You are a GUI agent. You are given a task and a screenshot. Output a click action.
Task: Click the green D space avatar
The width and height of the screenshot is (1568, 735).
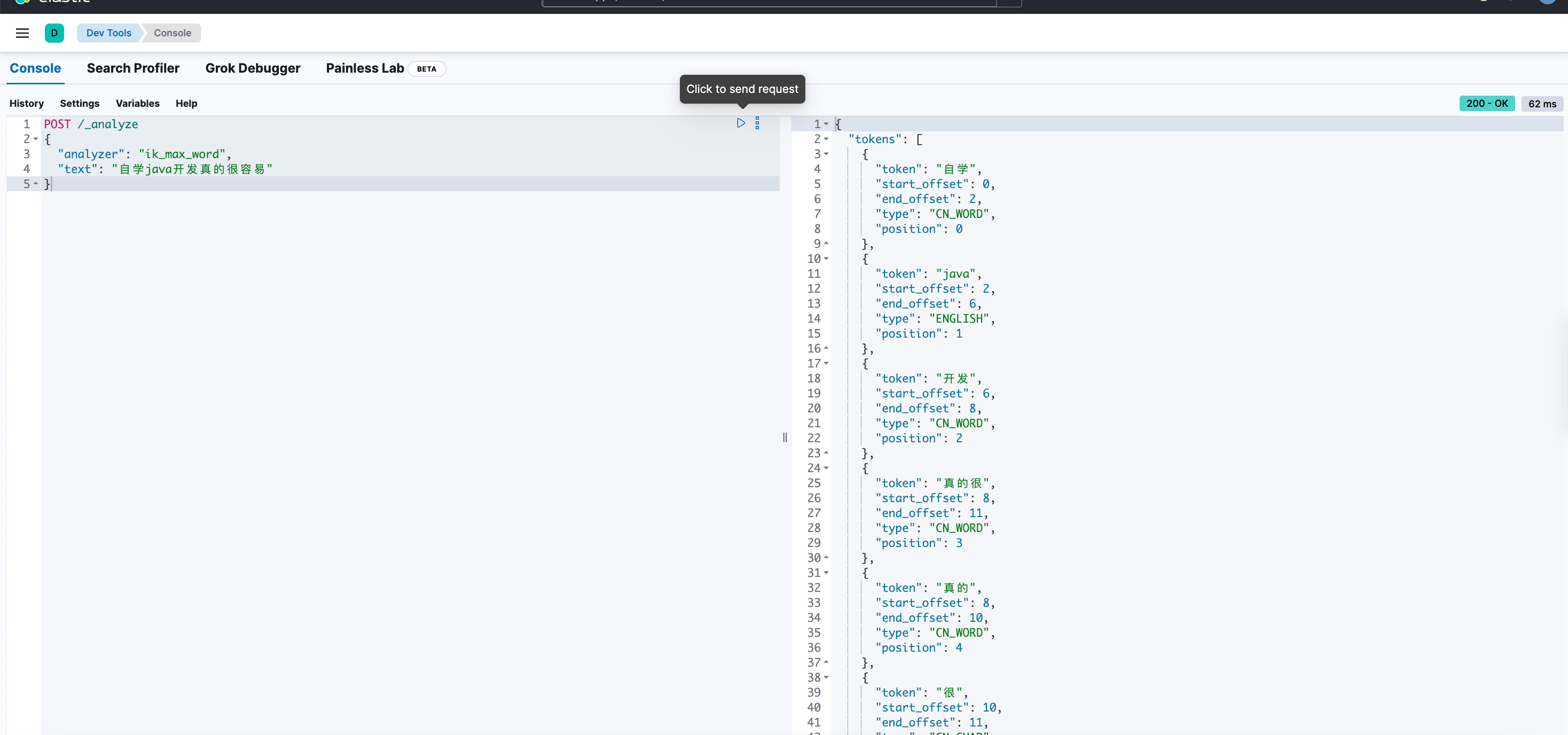(x=54, y=33)
